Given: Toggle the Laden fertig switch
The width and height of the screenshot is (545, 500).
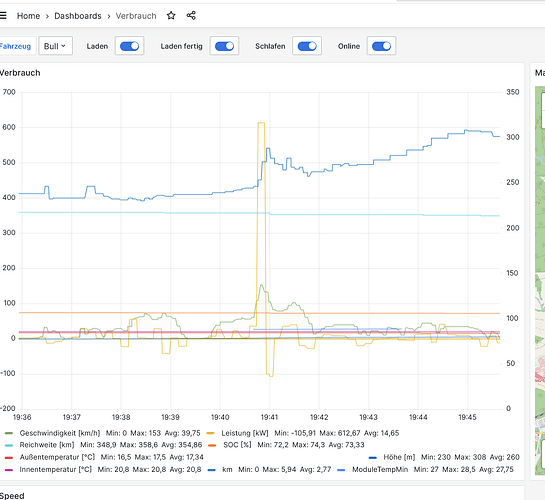Looking at the screenshot, I should (x=225, y=46).
